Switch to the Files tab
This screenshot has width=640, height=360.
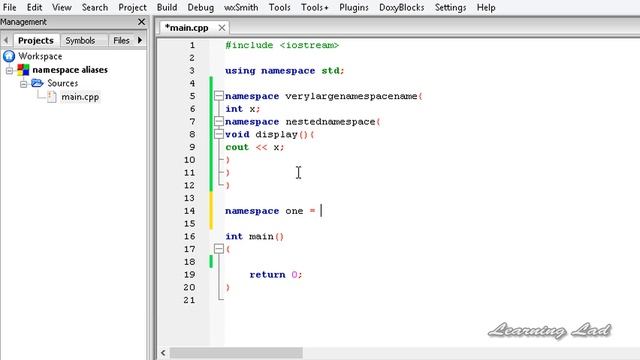click(x=121, y=40)
